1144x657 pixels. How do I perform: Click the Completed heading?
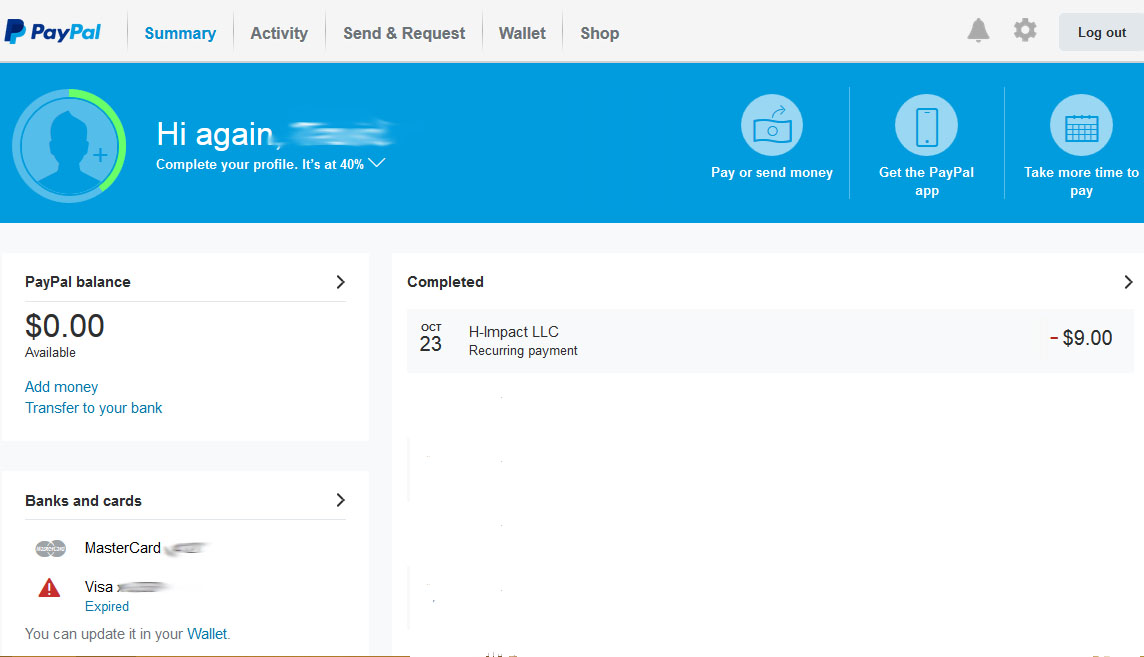coord(445,282)
